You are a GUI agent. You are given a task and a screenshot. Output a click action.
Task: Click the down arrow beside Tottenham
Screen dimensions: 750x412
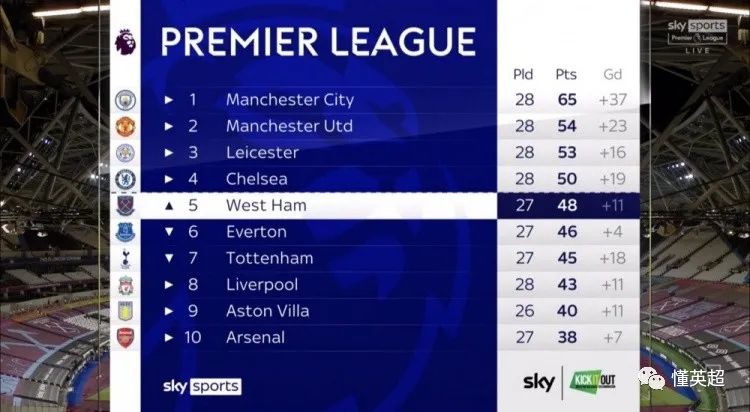coord(168,258)
